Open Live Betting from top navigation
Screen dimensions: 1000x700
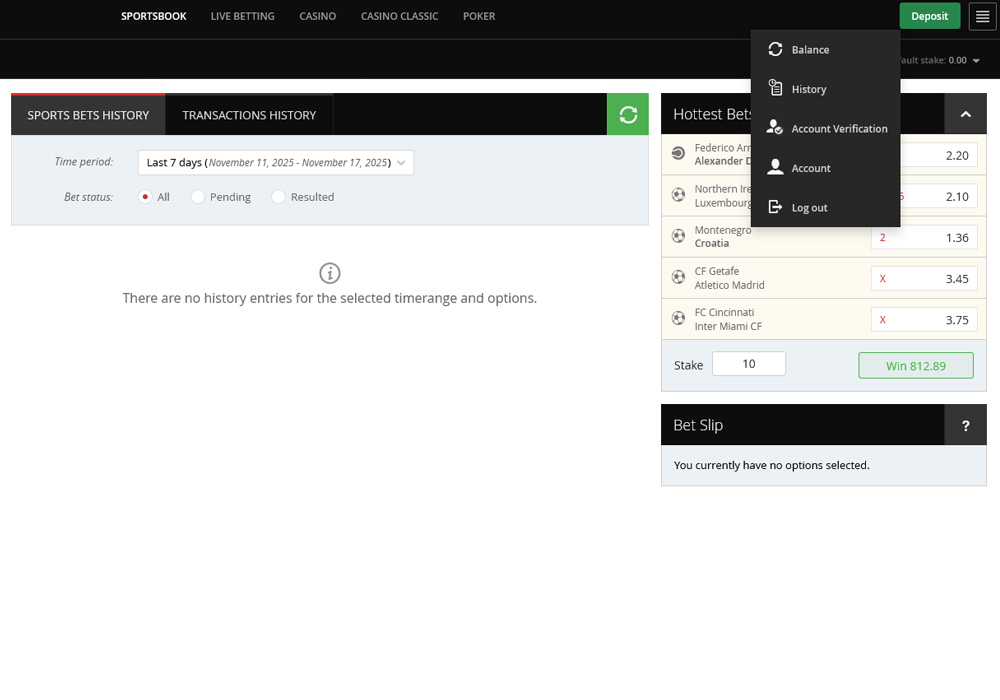pos(242,16)
